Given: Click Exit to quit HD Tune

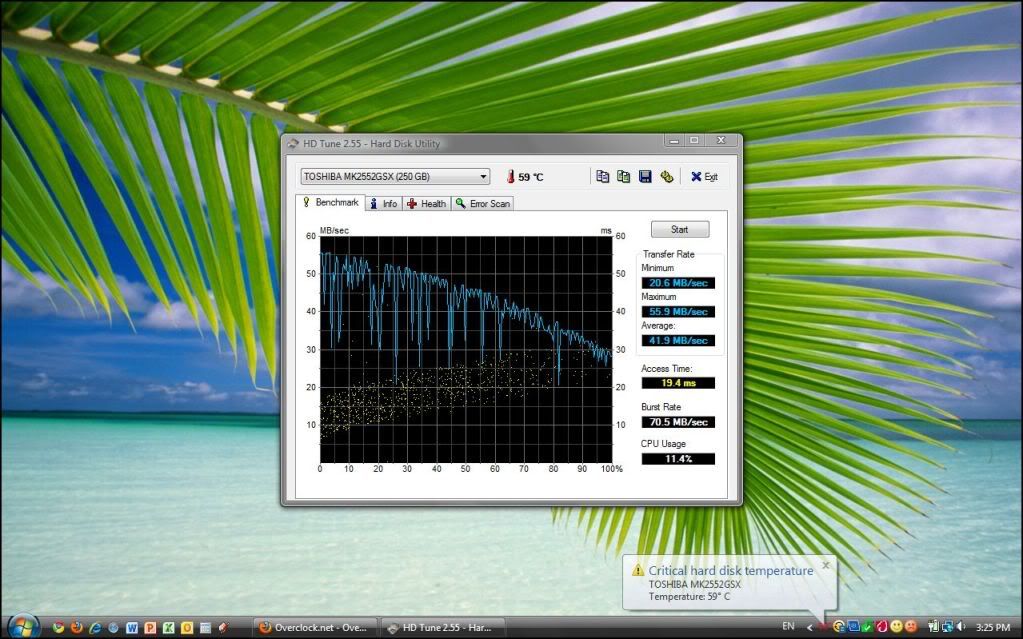Looking at the screenshot, I should [x=705, y=176].
